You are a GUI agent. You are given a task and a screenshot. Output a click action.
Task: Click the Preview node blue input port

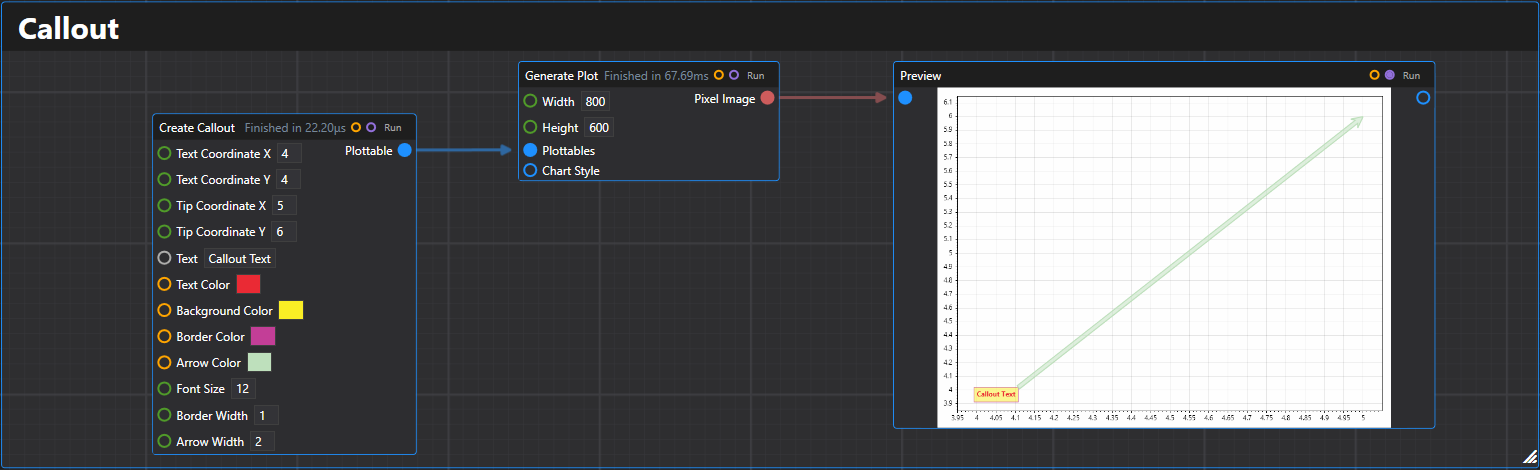(905, 98)
